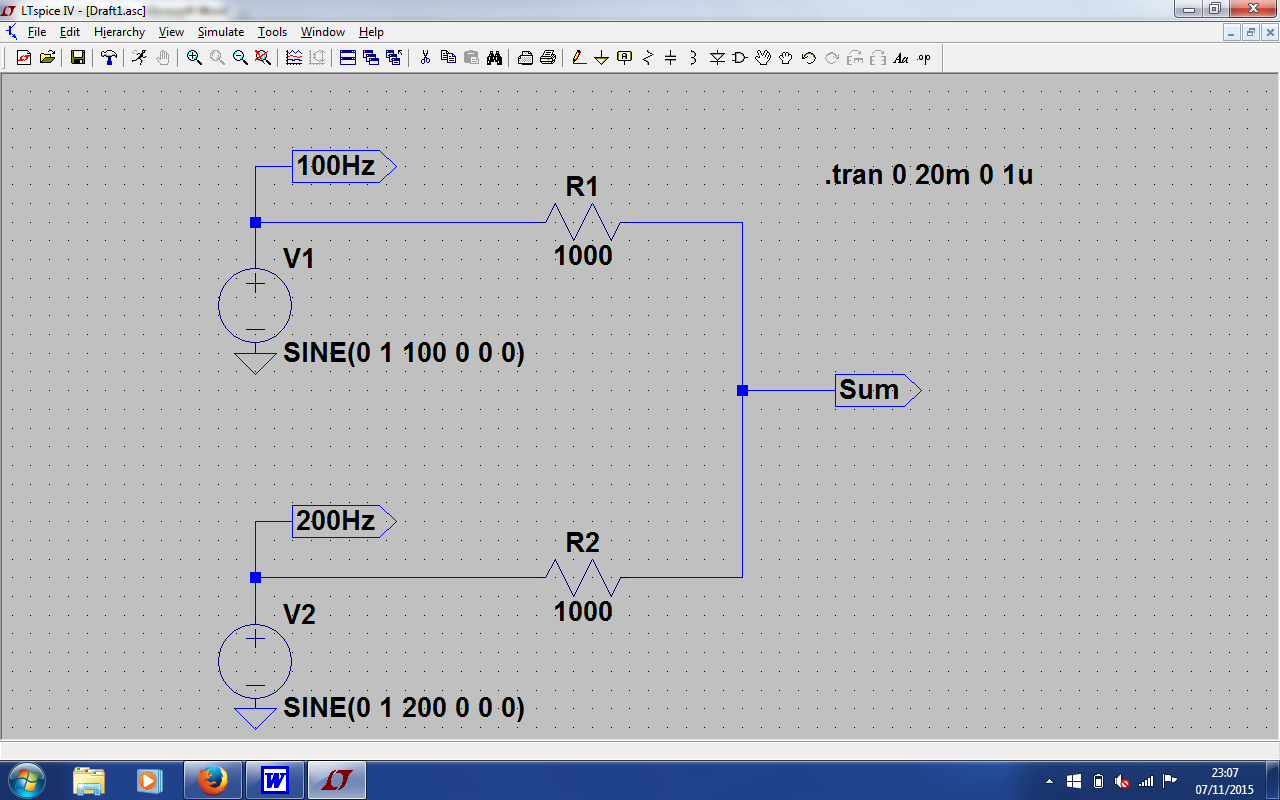Open a file with the folder icon
This screenshot has height=800, width=1280.
click(47, 58)
